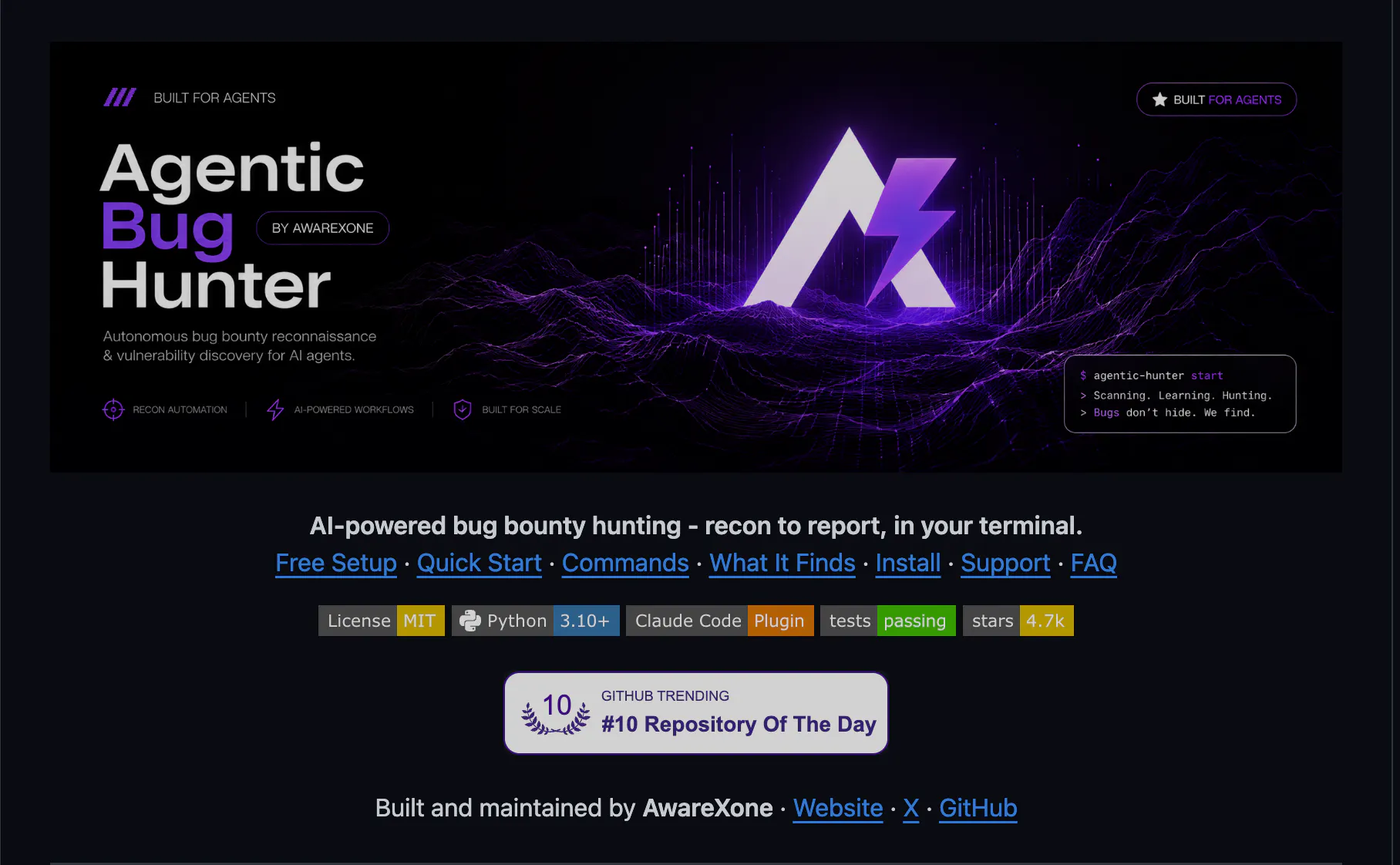The image size is (1400, 865).
Task: Click the 'AI-POWERED WORKFLOWS' label
Action: click(354, 410)
